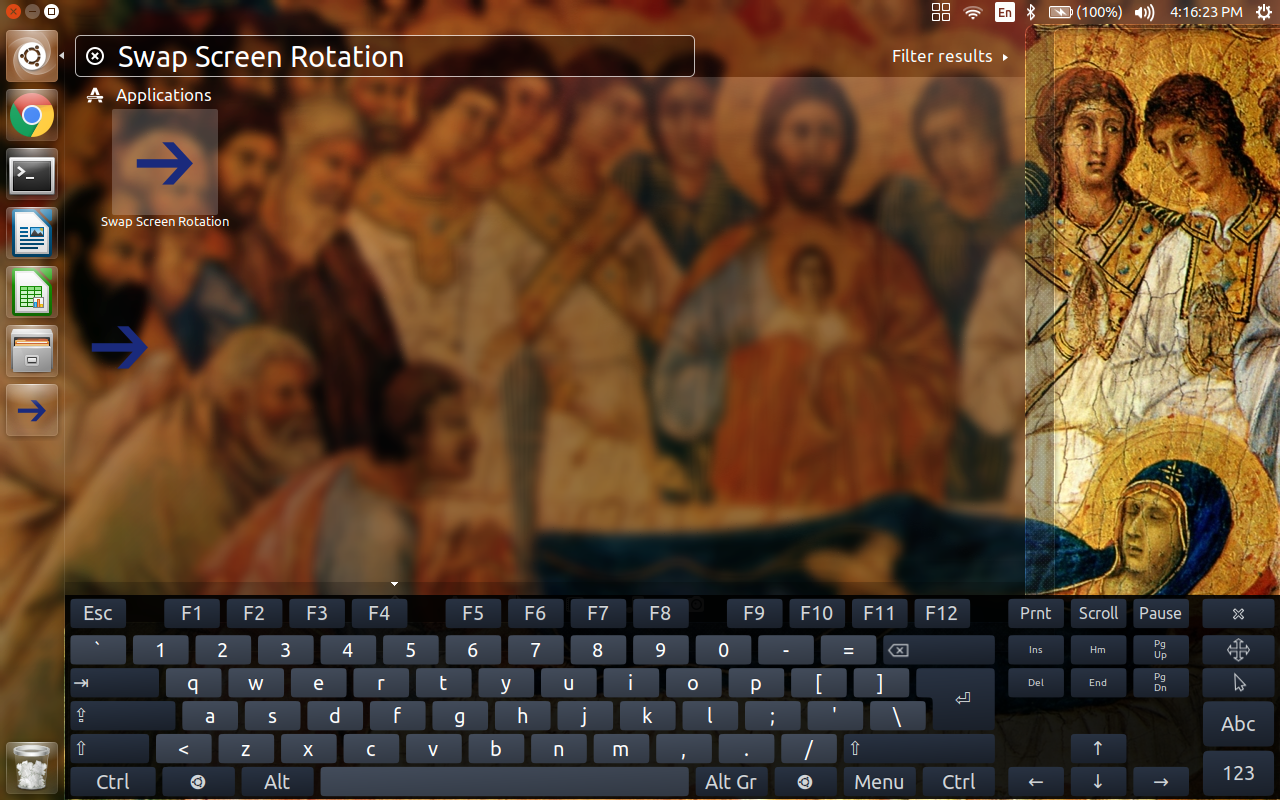Toggle the Caps Lock key
This screenshot has height=800, width=1280.
[122, 716]
